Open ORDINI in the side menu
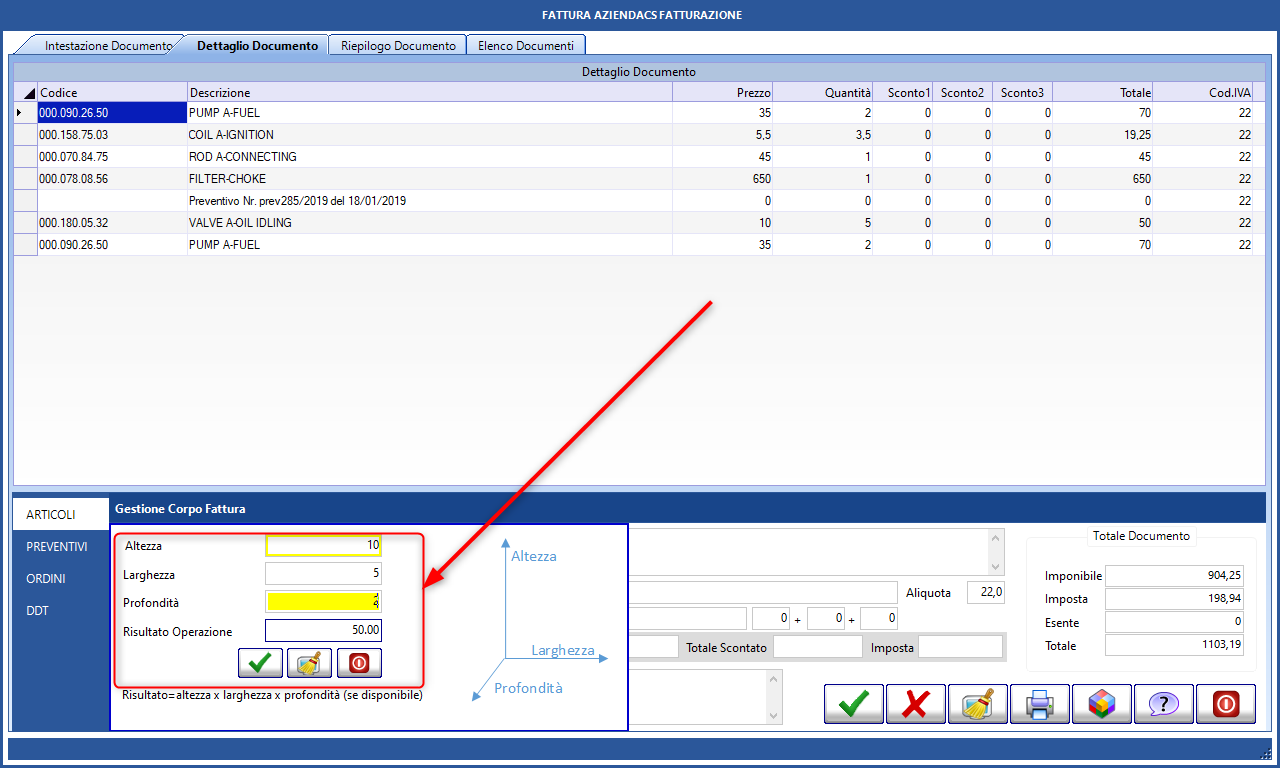This screenshot has height=768, width=1280. point(60,579)
